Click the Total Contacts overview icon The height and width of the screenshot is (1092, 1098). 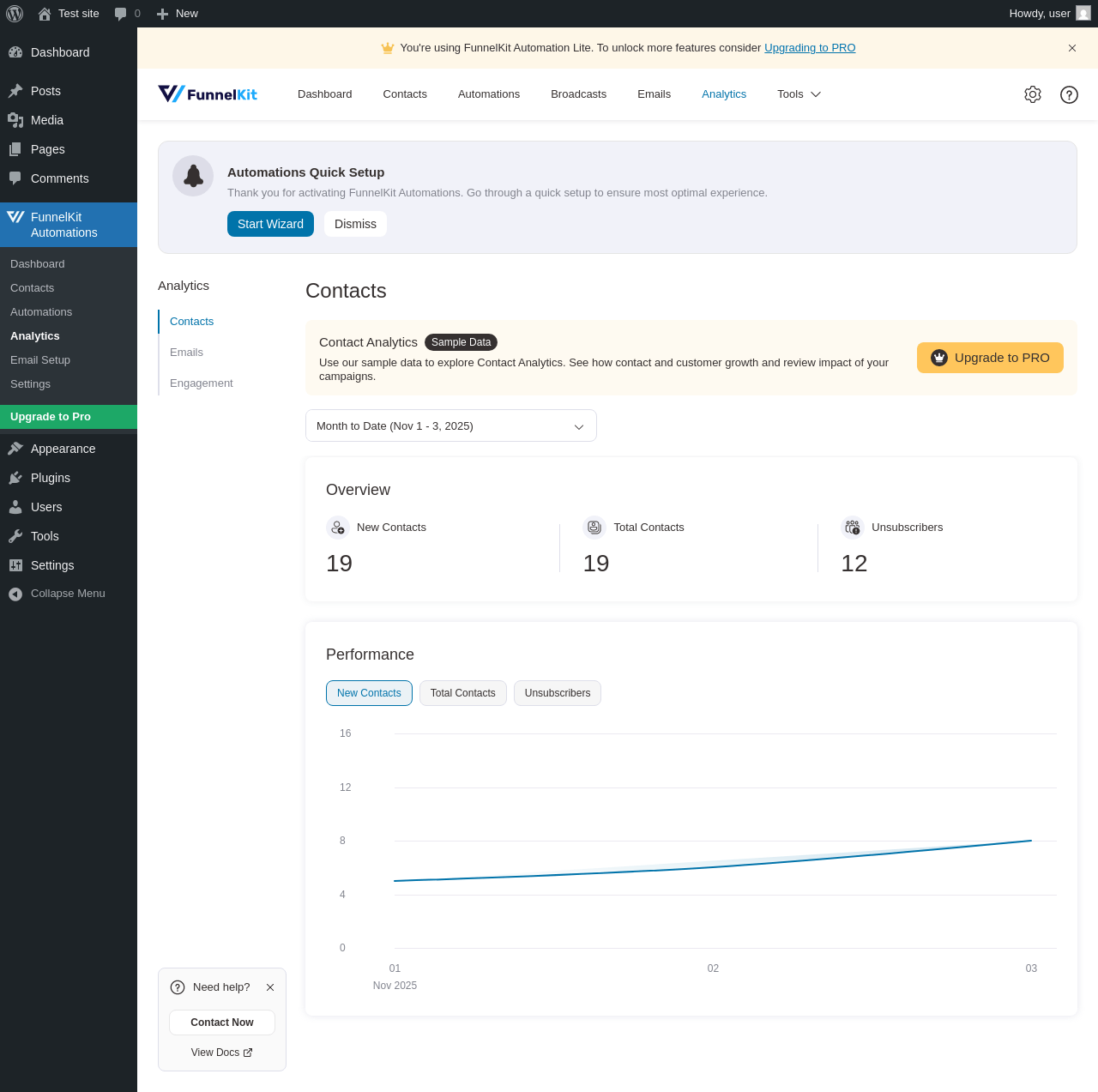pos(594,528)
